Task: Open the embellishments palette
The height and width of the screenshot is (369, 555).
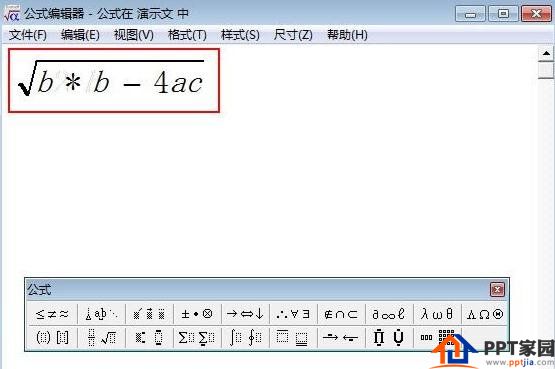Action: [x=149, y=314]
